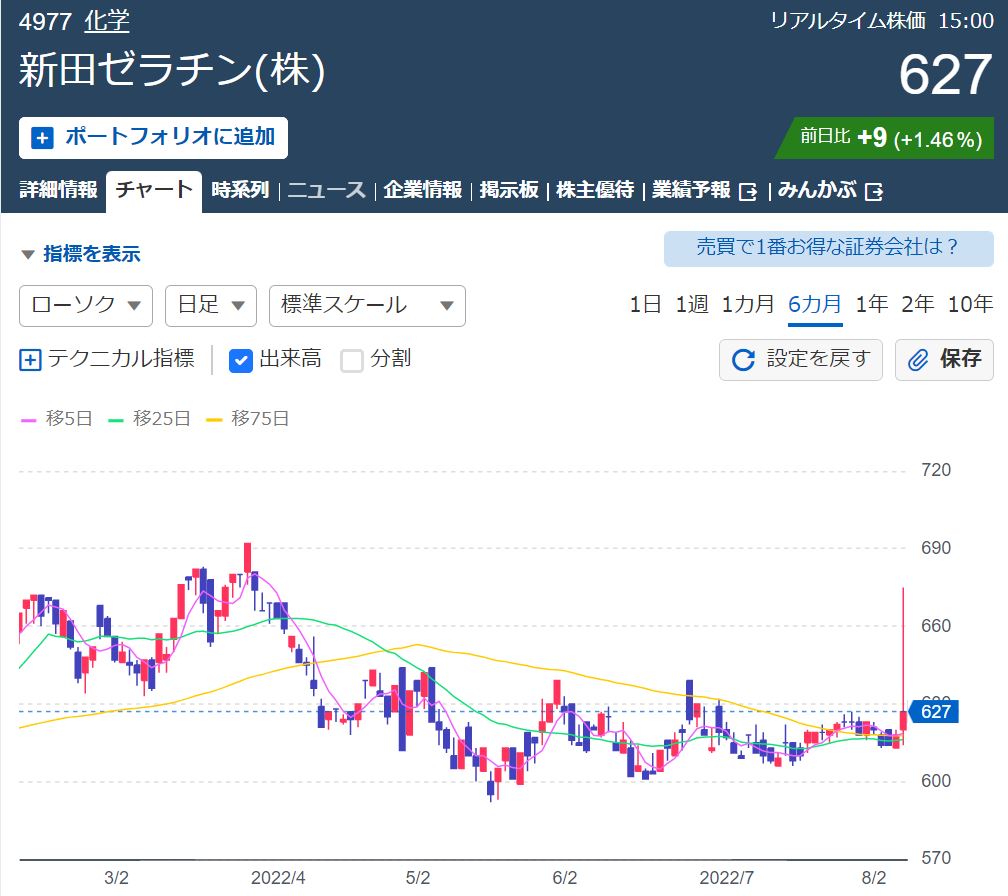
Task: Click the 600 price axis label
Action: 936,781
